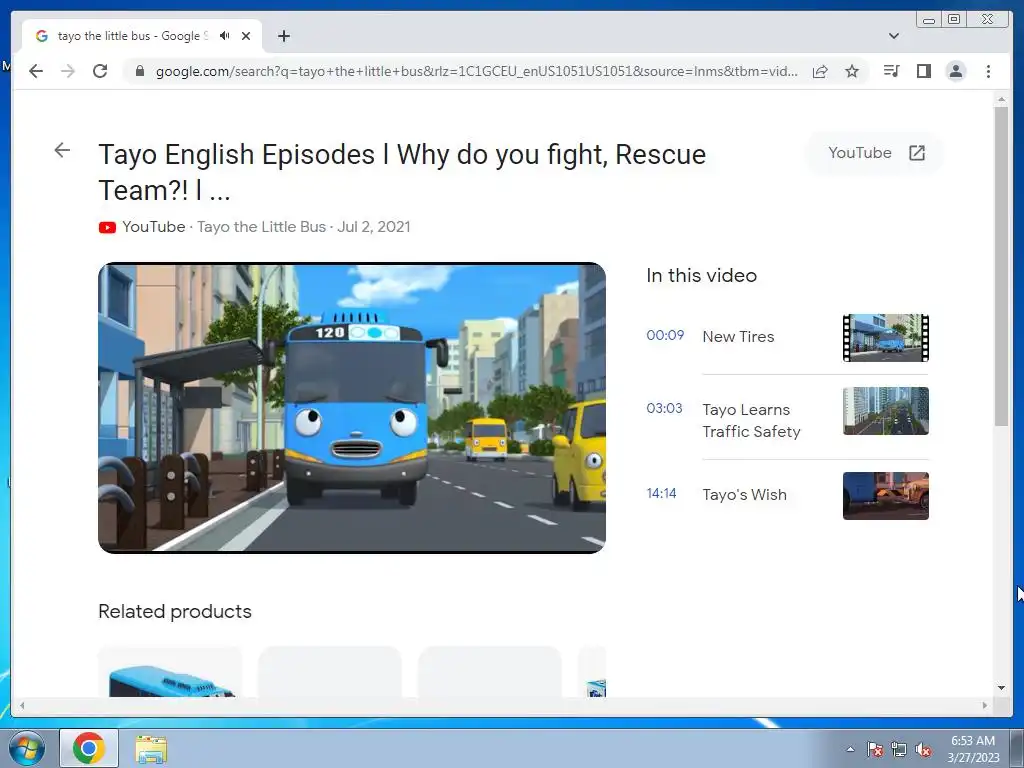Click the vertical scrollbar thumb
Viewport: 1024px width, 768px height.
[1001, 266]
